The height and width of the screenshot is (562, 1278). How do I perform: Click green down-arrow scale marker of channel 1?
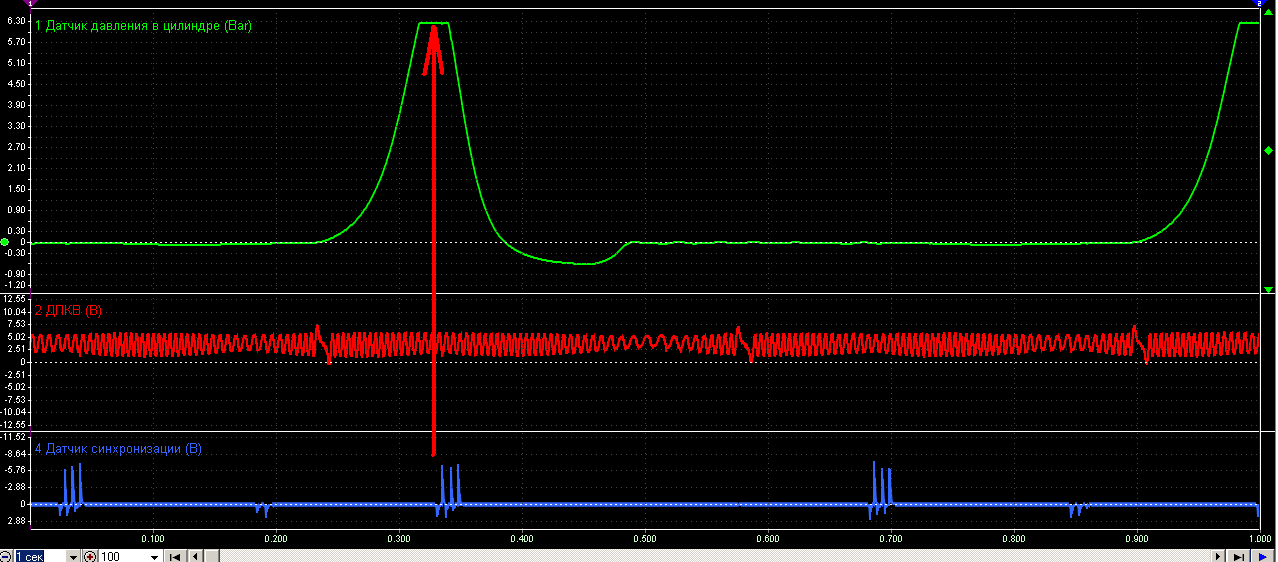point(1269,289)
